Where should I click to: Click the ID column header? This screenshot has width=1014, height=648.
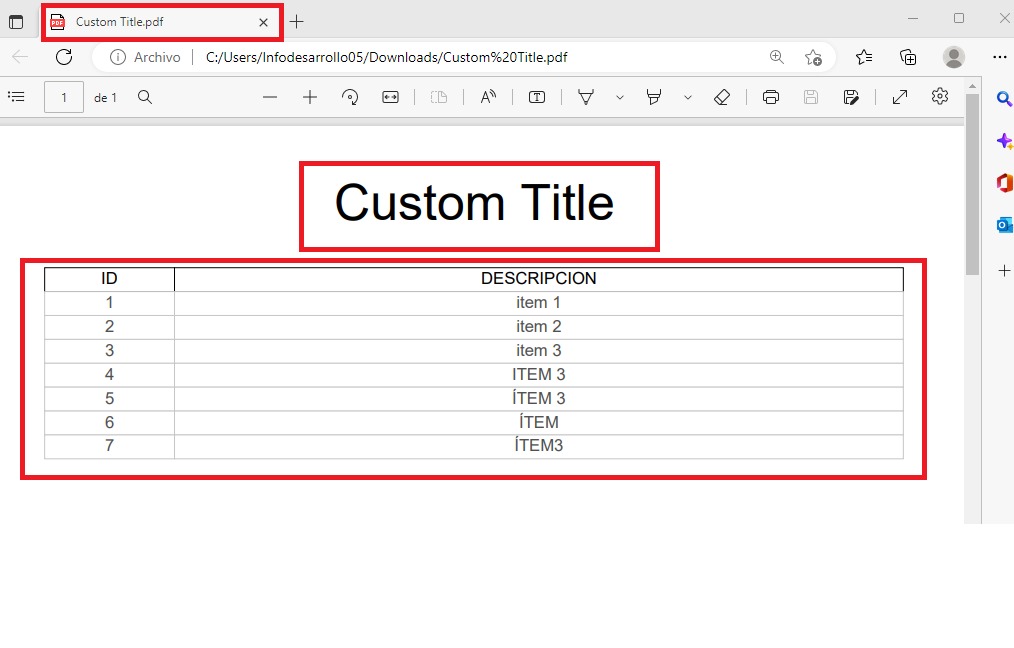[109, 279]
